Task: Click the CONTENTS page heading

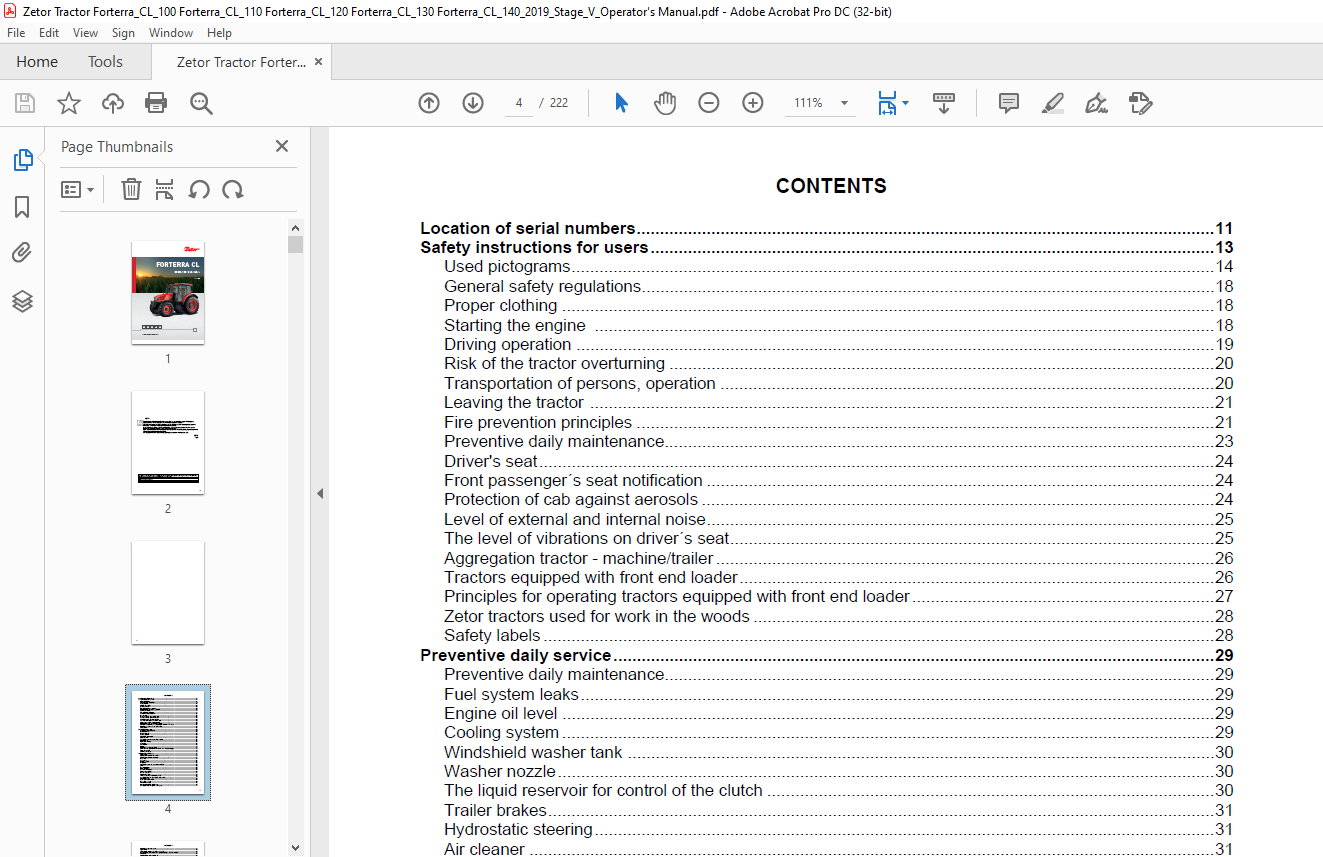Action: (x=831, y=186)
